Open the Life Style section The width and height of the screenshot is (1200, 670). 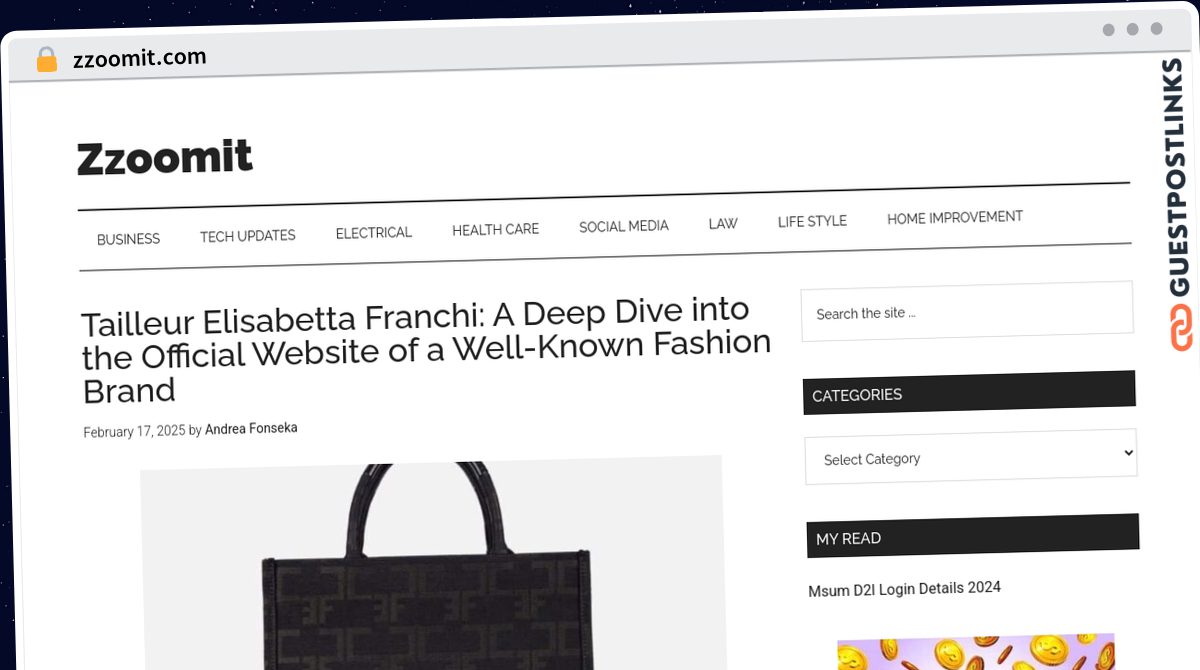point(812,221)
